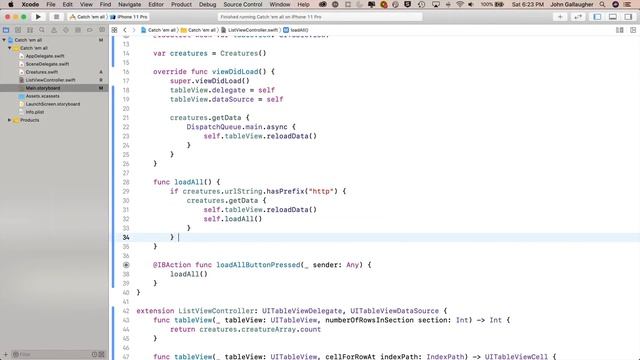The width and height of the screenshot is (640, 360).
Task: Open SceneDelegate.swift in navigator
Action: pyautogui.click(x=47, y=64)
